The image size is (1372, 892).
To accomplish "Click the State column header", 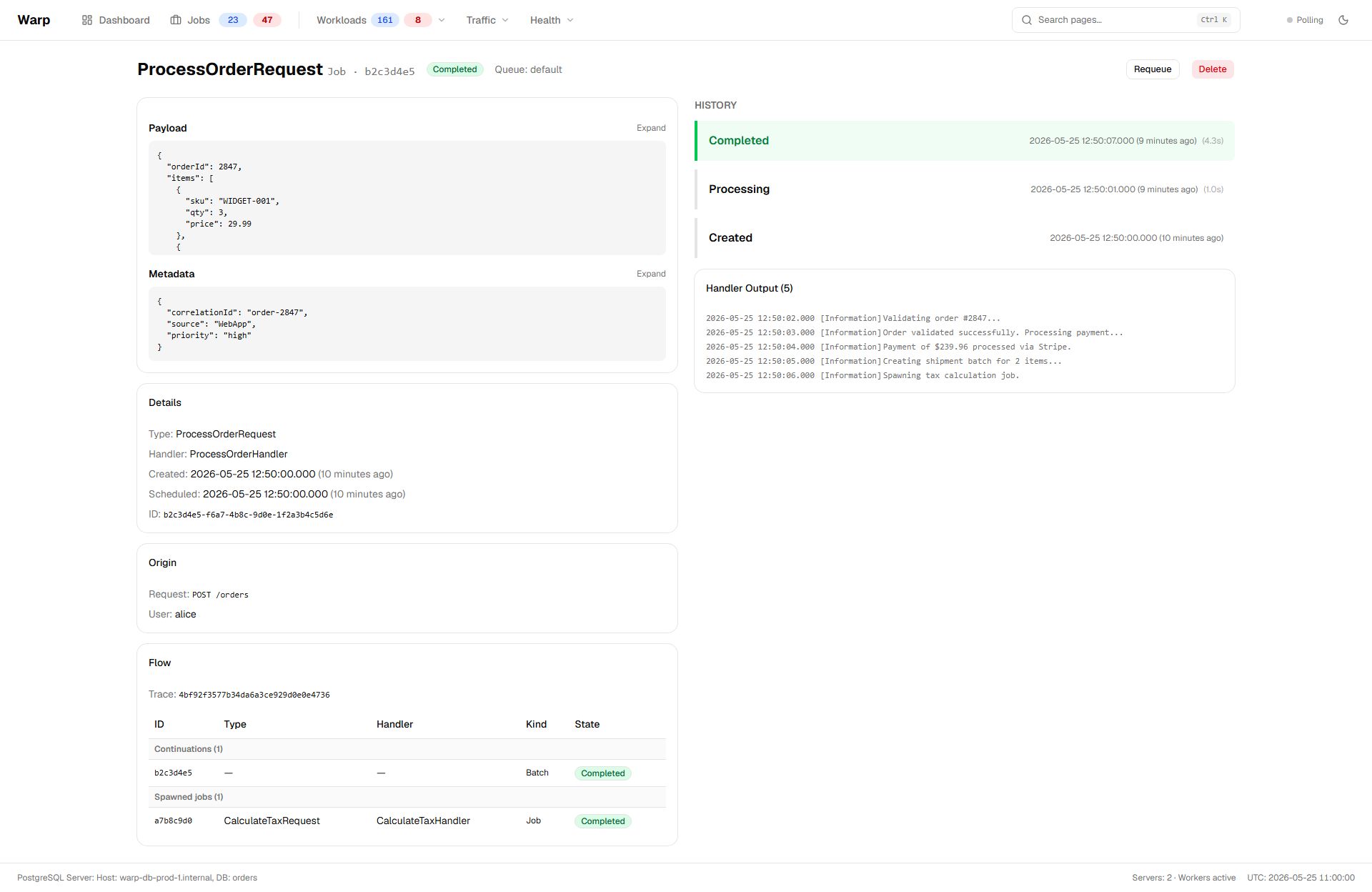I will pyautogui.click(x=587, y=724).
